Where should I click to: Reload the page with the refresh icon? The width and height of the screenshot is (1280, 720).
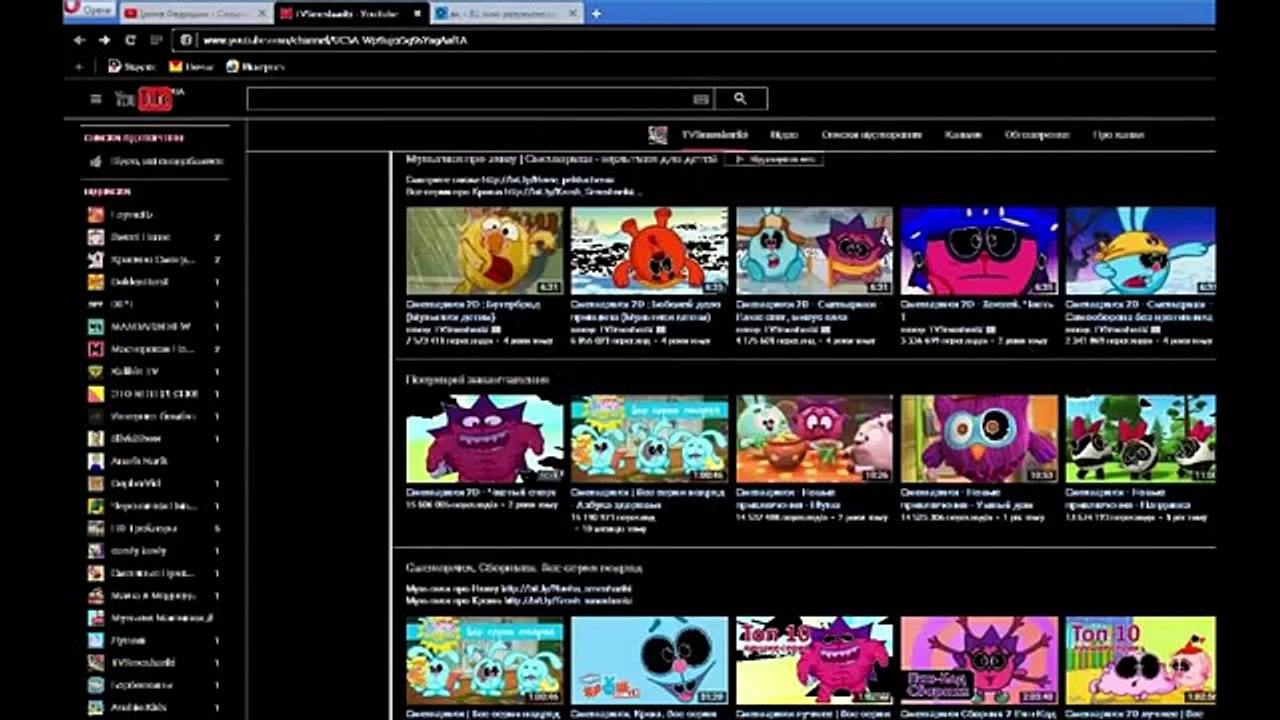coord(130,40)
